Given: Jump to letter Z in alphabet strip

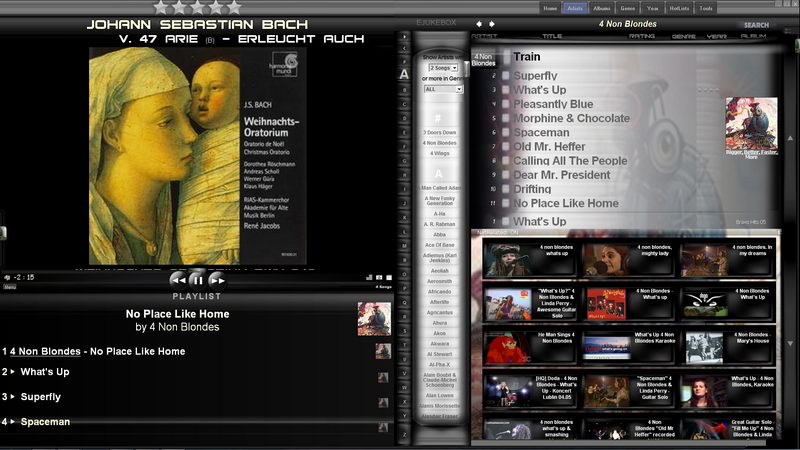Looking at the screenshot, I should (x=405, y=435).
